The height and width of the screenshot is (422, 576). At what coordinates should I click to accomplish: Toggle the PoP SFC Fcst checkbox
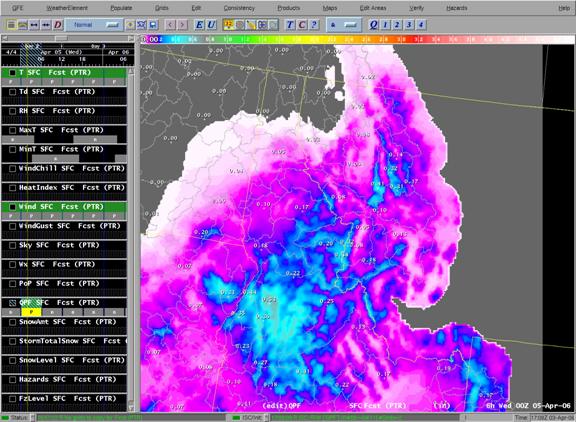pyautogui.click(x=12, y=284)
